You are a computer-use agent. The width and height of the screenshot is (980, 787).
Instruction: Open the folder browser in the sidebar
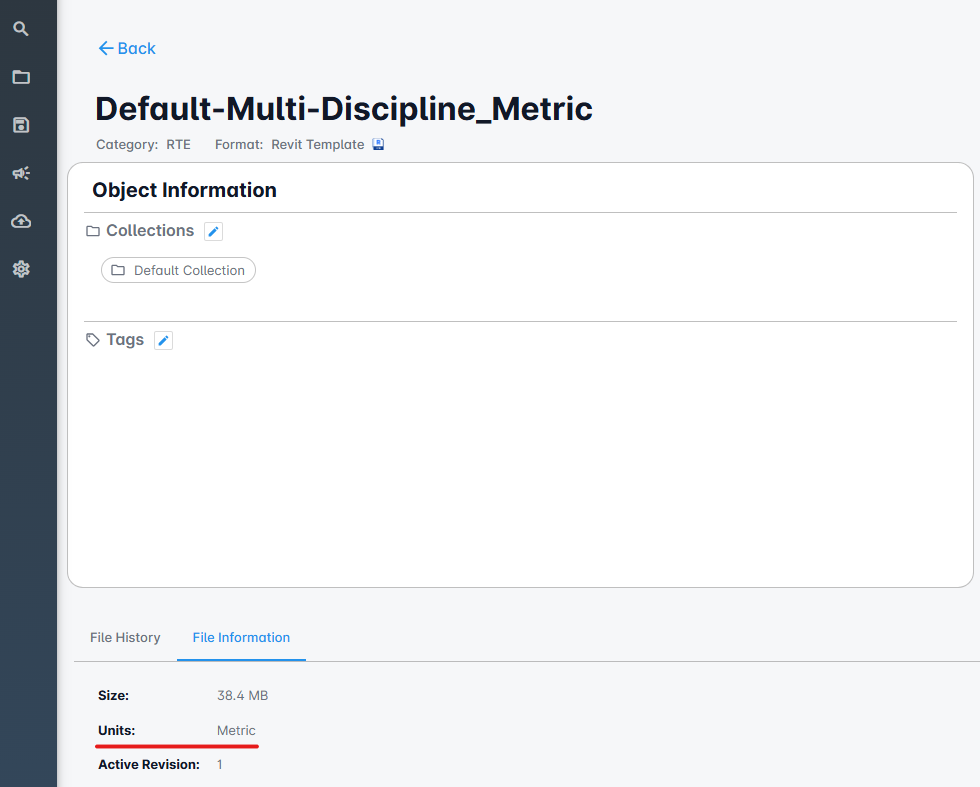[x=21, y=77]
